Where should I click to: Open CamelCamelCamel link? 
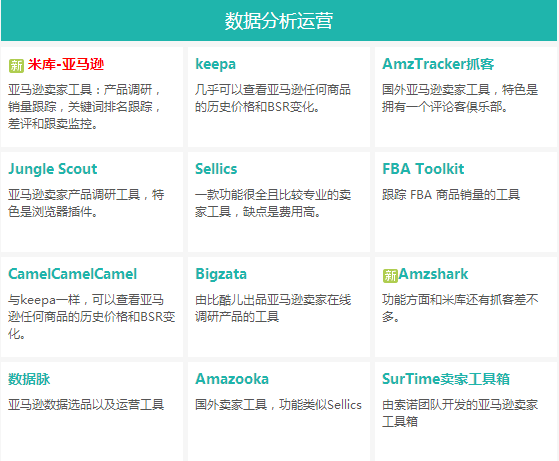tap(72, 274)
